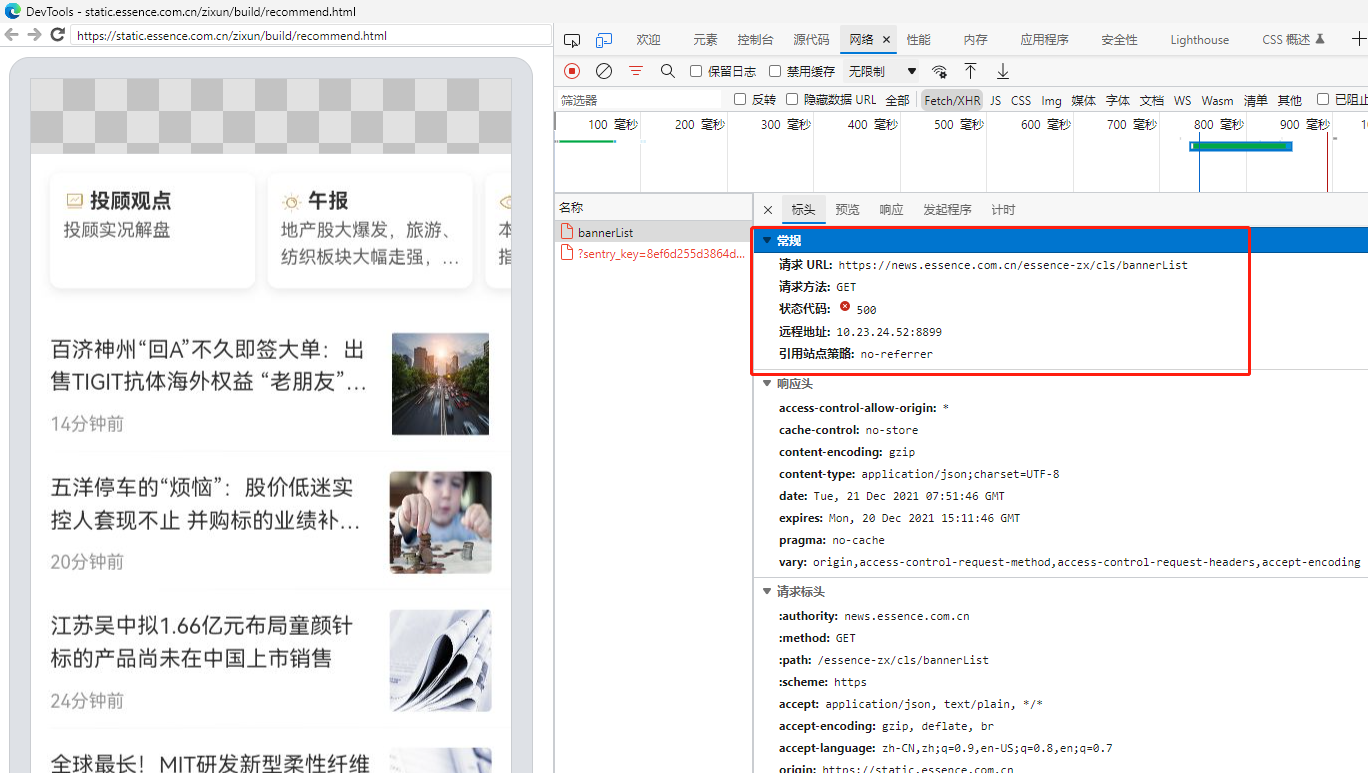The width and height of the screenshot is (1368, 773).
Task: Open the network search magnifier
Action: click(x=668, y=71)
